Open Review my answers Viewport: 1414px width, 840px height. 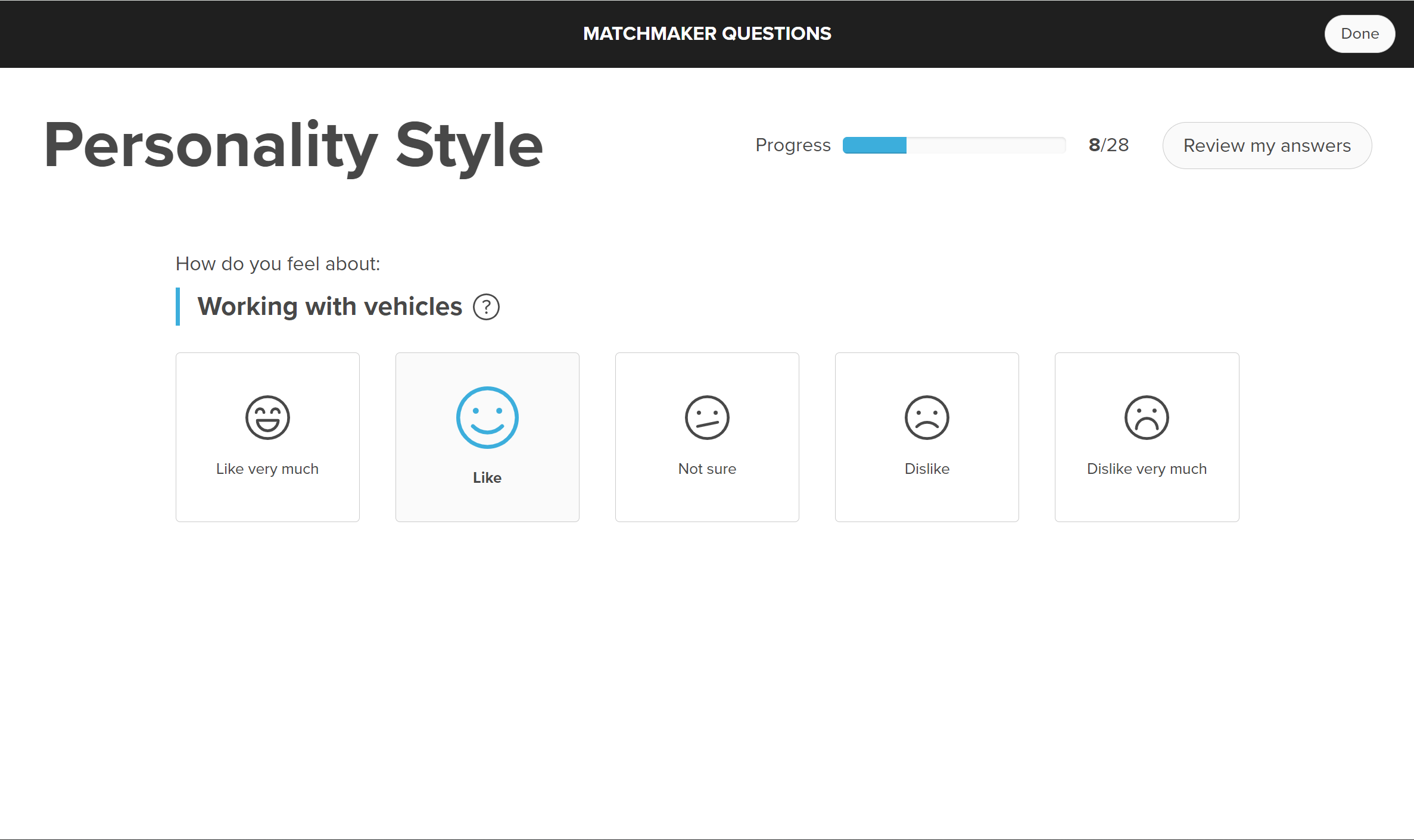pyautogui.click(x=1267, y=145)
